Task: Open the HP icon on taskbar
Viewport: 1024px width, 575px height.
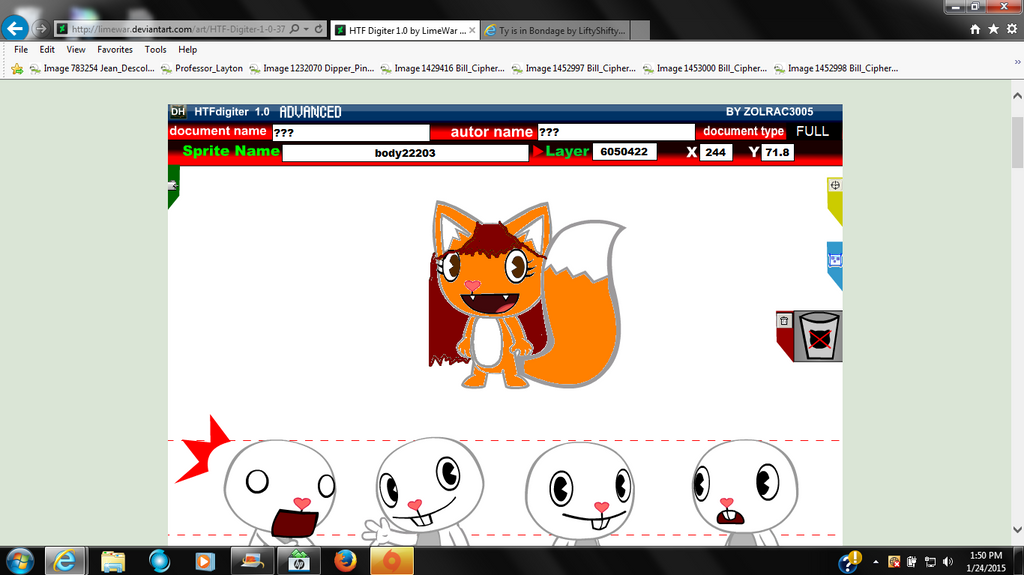Action: click(298, 561)
